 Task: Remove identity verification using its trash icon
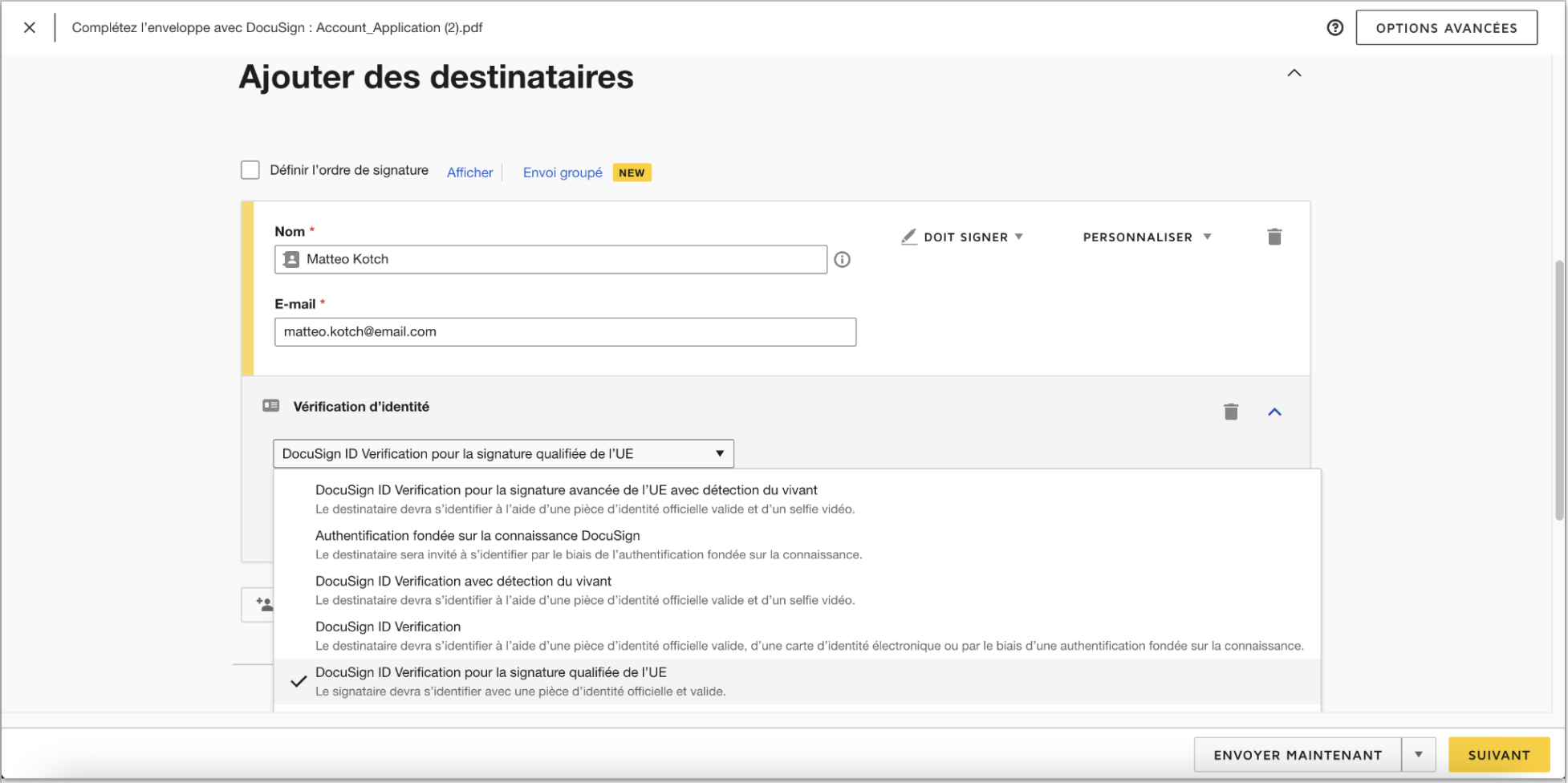1231,412
